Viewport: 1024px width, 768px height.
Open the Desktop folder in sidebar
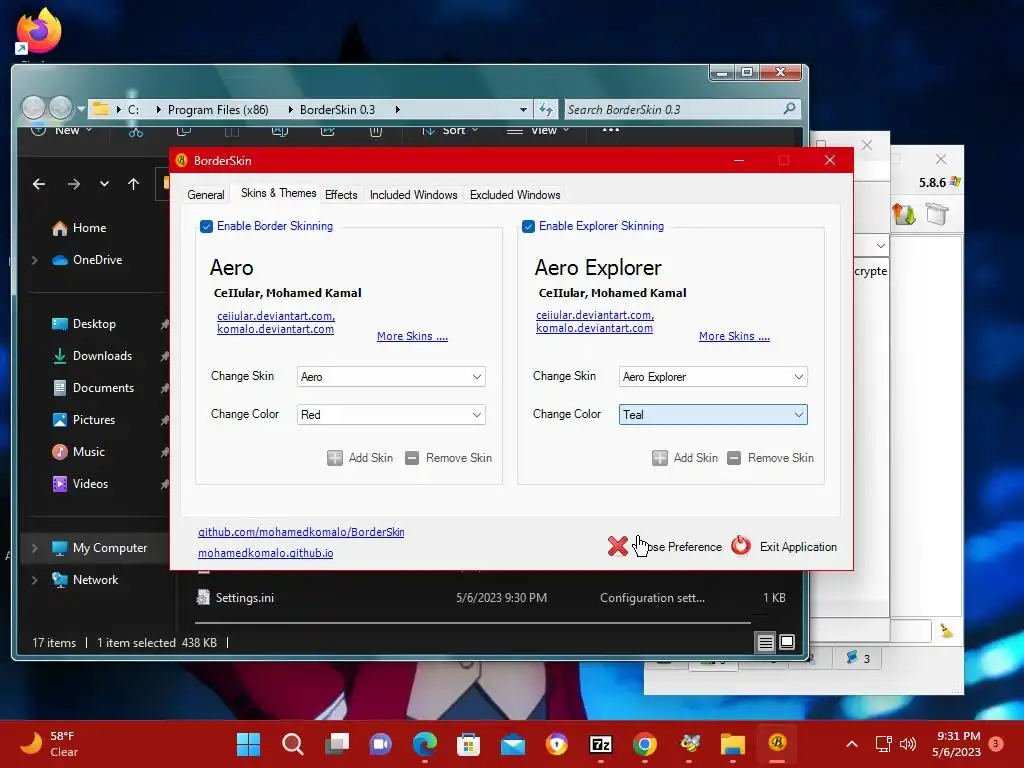click(94, 324)
